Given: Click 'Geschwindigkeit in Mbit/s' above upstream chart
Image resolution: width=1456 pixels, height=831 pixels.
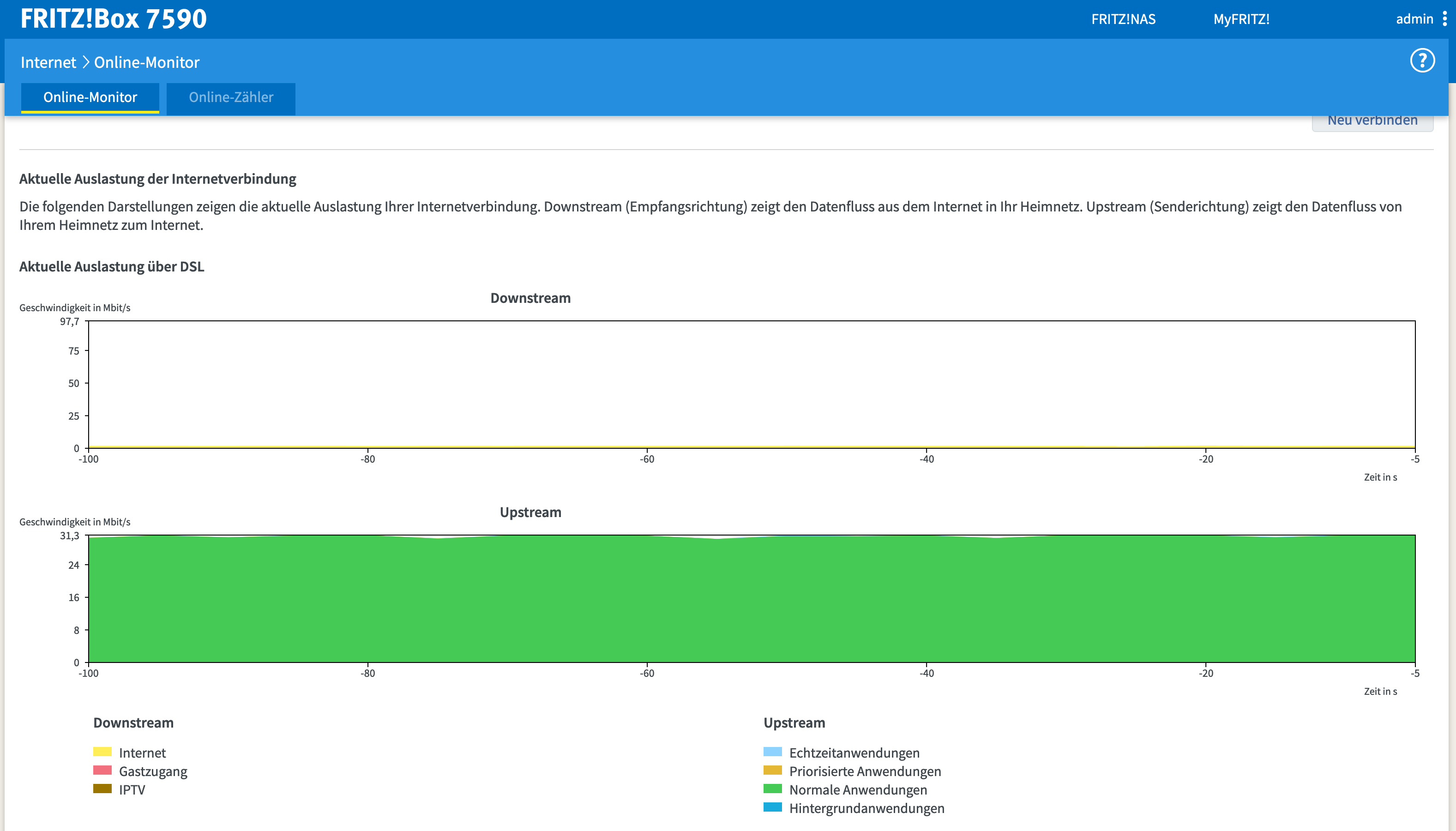Looking at the screenshot, I should [75, 522].
